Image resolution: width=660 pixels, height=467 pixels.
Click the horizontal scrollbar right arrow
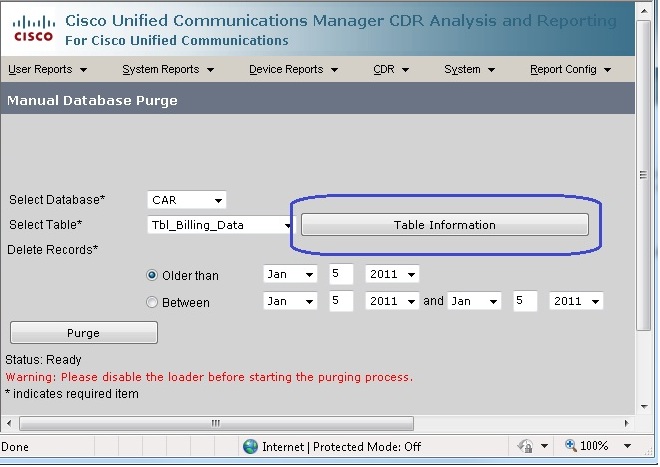[627, 423]
